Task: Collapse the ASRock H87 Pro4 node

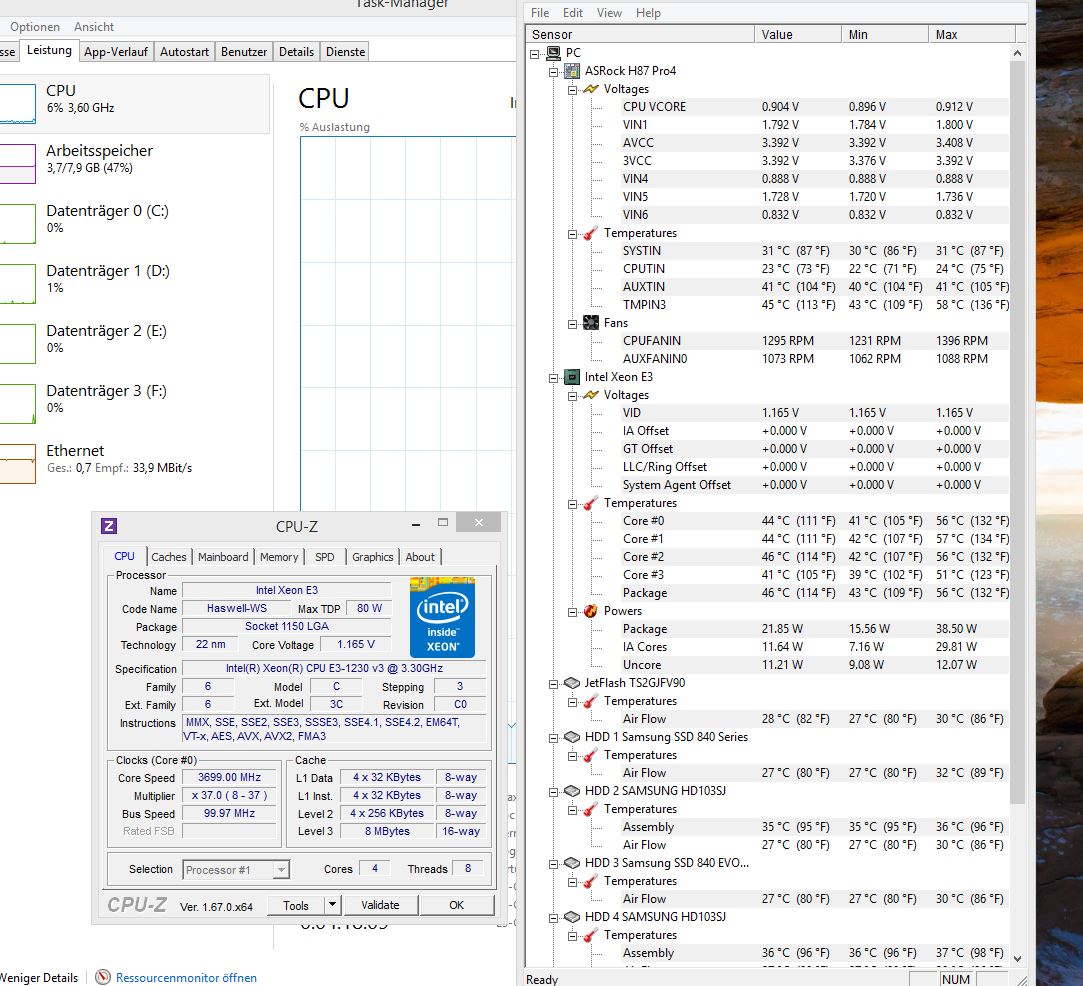Action: click(553, 71)
